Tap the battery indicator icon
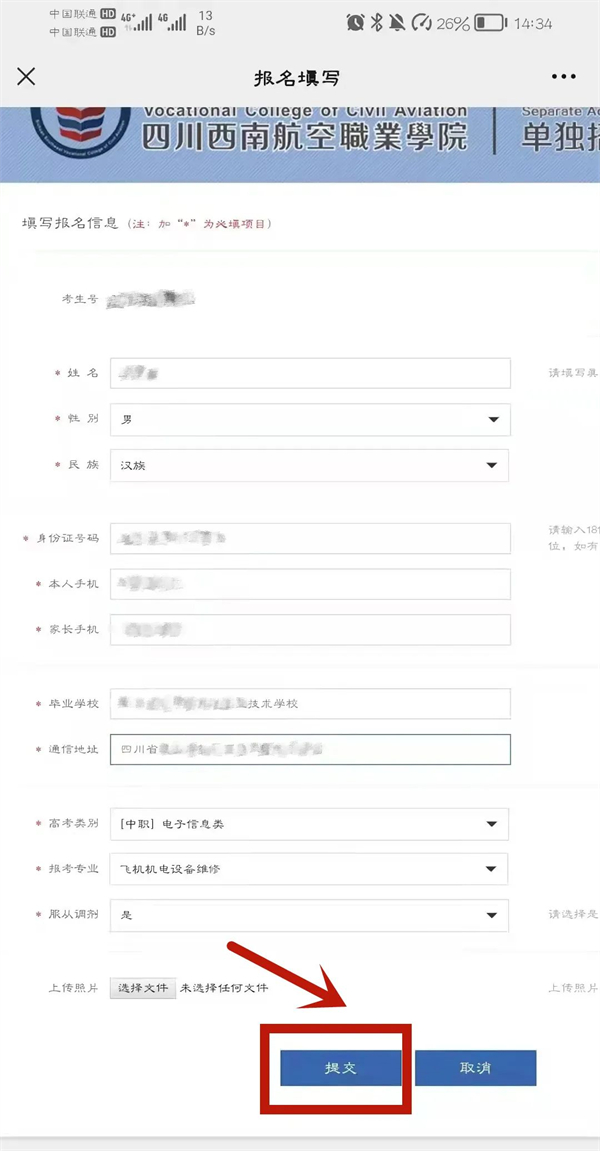 coord(491,23)
